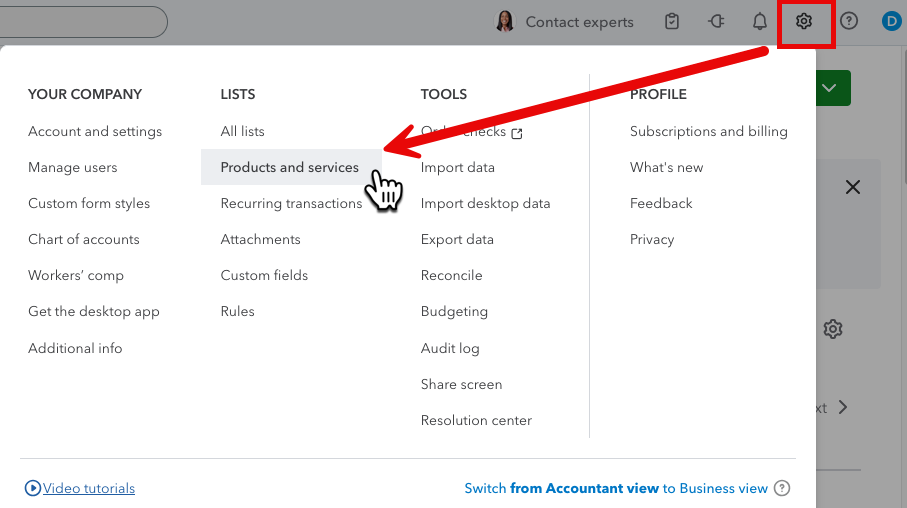This screenshot has height=508, width=907.
Task: Open Resolution center
Action: 476,420
